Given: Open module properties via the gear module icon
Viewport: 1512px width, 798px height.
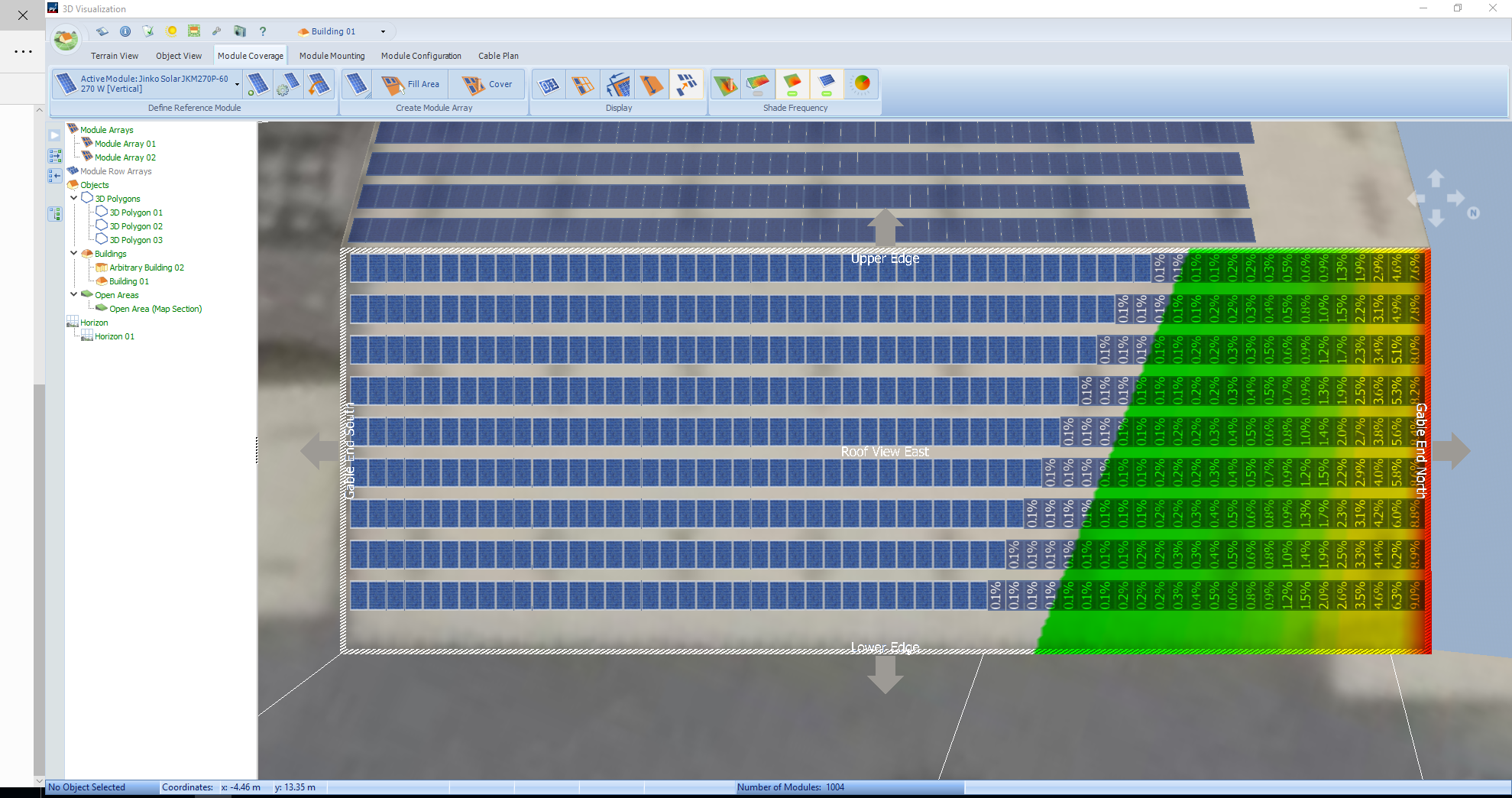Looking at the screenshot, I should 288,84.
